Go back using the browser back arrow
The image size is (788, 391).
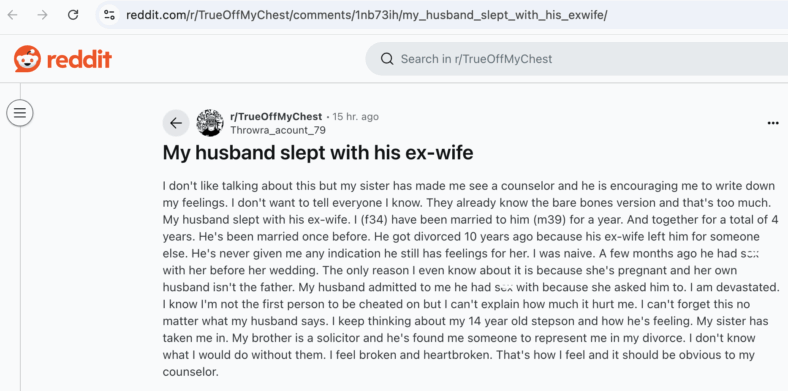click(12, 15)
